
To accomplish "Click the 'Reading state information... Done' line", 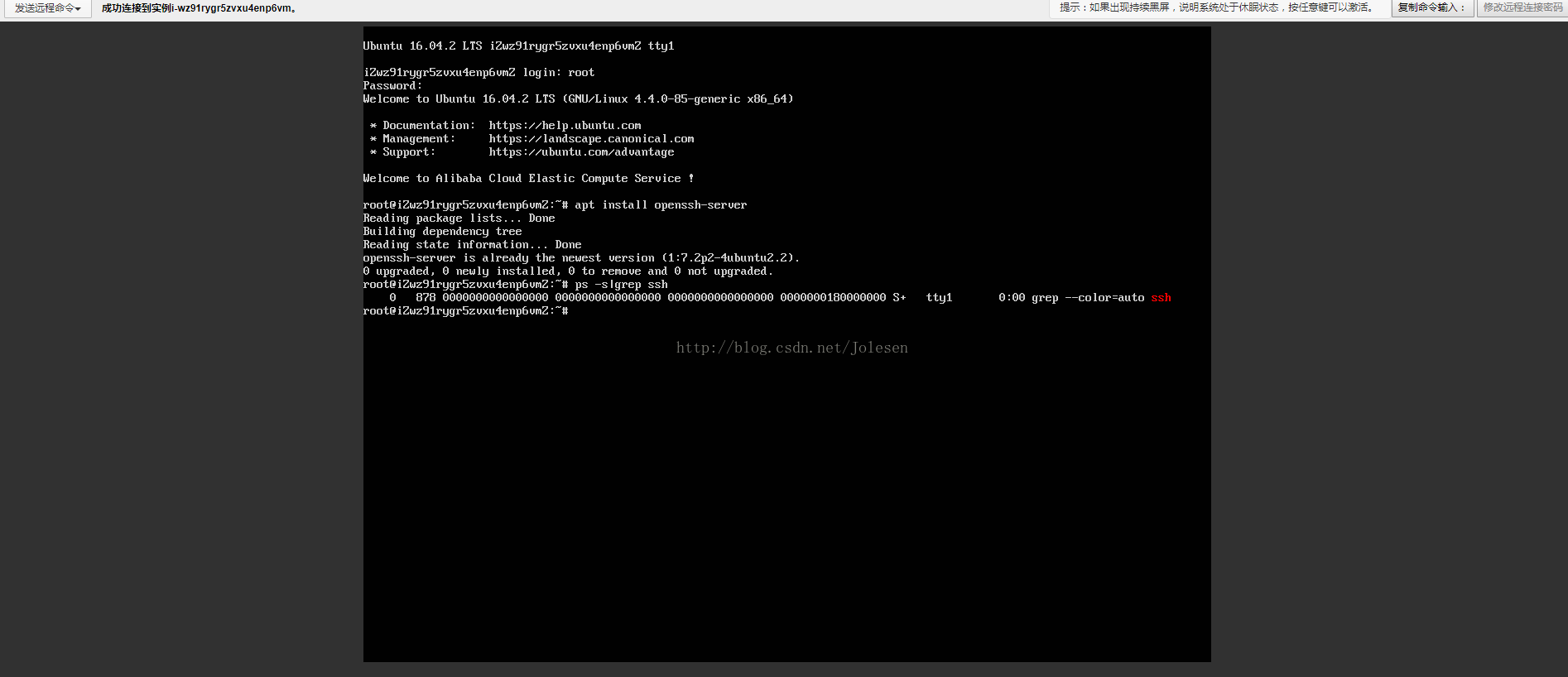I will 472,245.
